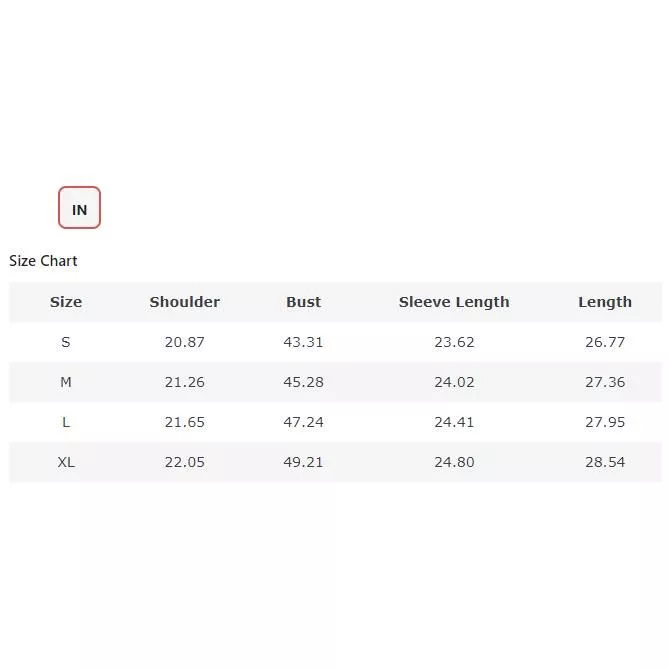Click bust value 45.28 for size M
This screenshot has height=669, width=669.
[303, 382]
